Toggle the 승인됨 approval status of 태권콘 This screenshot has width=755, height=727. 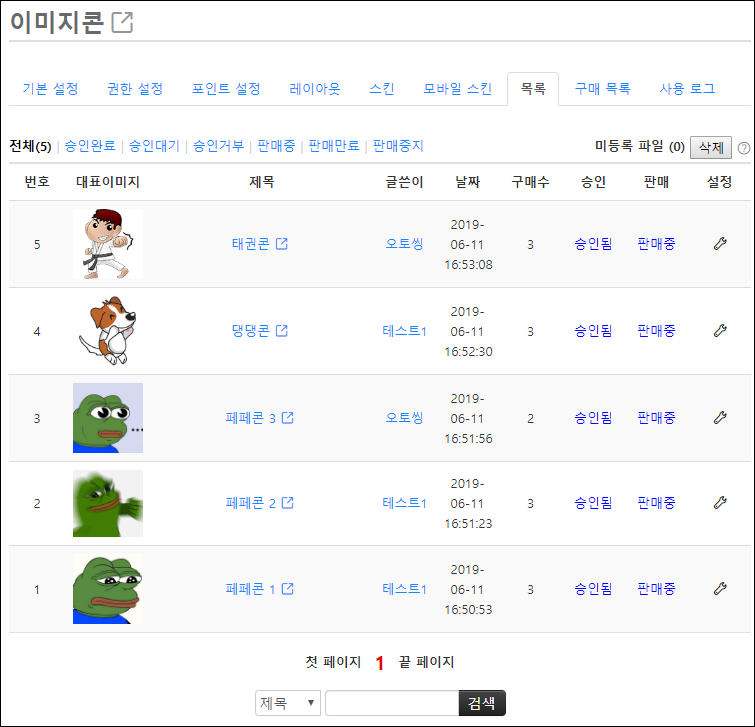pos(593,244)
